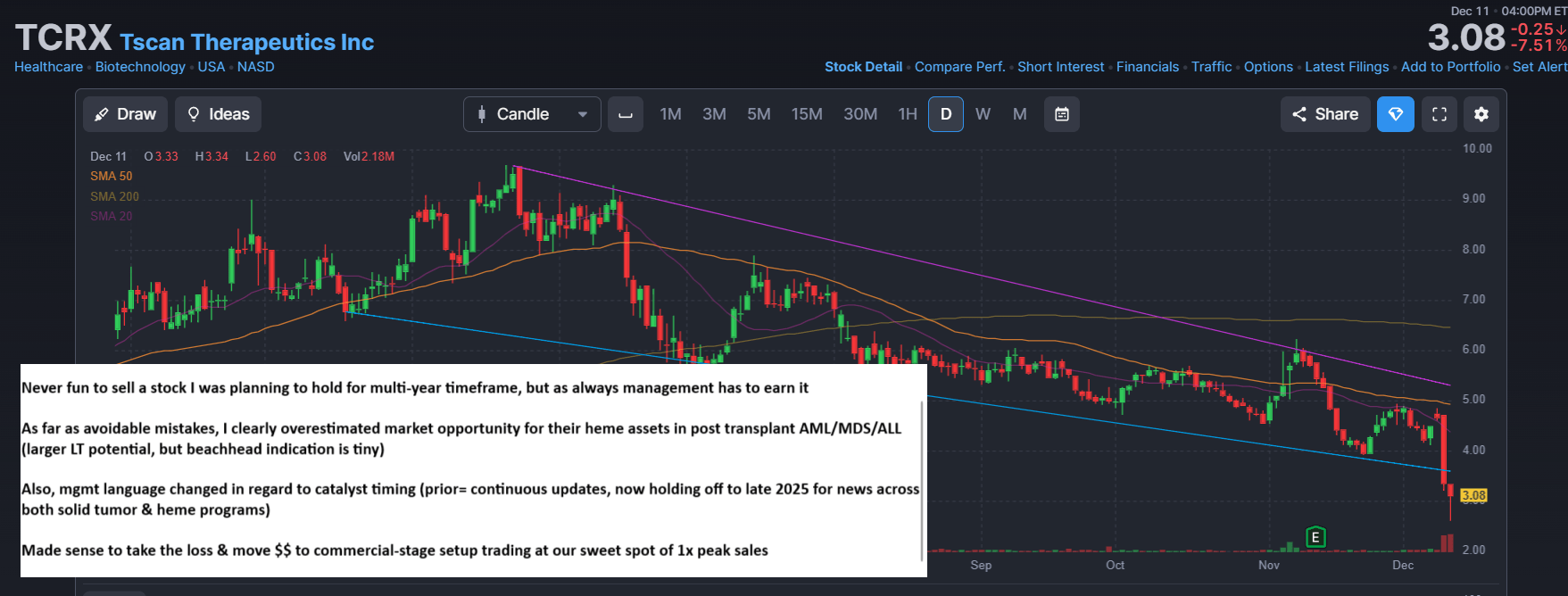
Task: Select the W weekly timeframe
Action: click(983, 114)
